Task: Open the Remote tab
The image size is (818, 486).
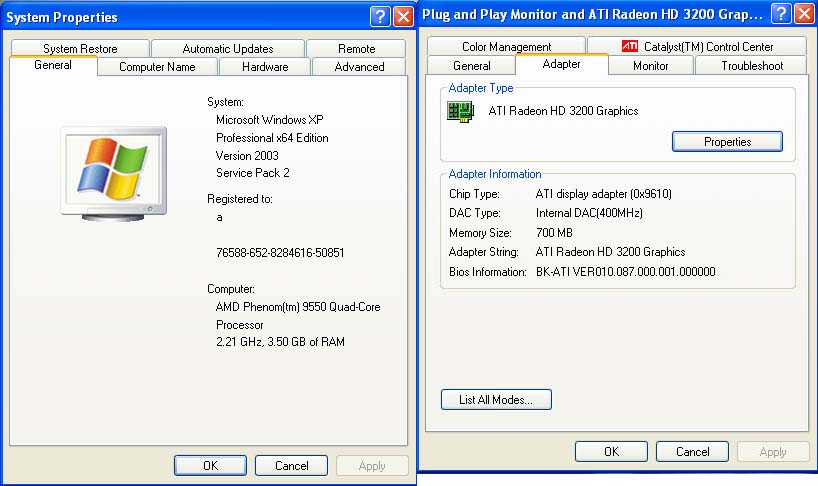Action: (356, 48)
